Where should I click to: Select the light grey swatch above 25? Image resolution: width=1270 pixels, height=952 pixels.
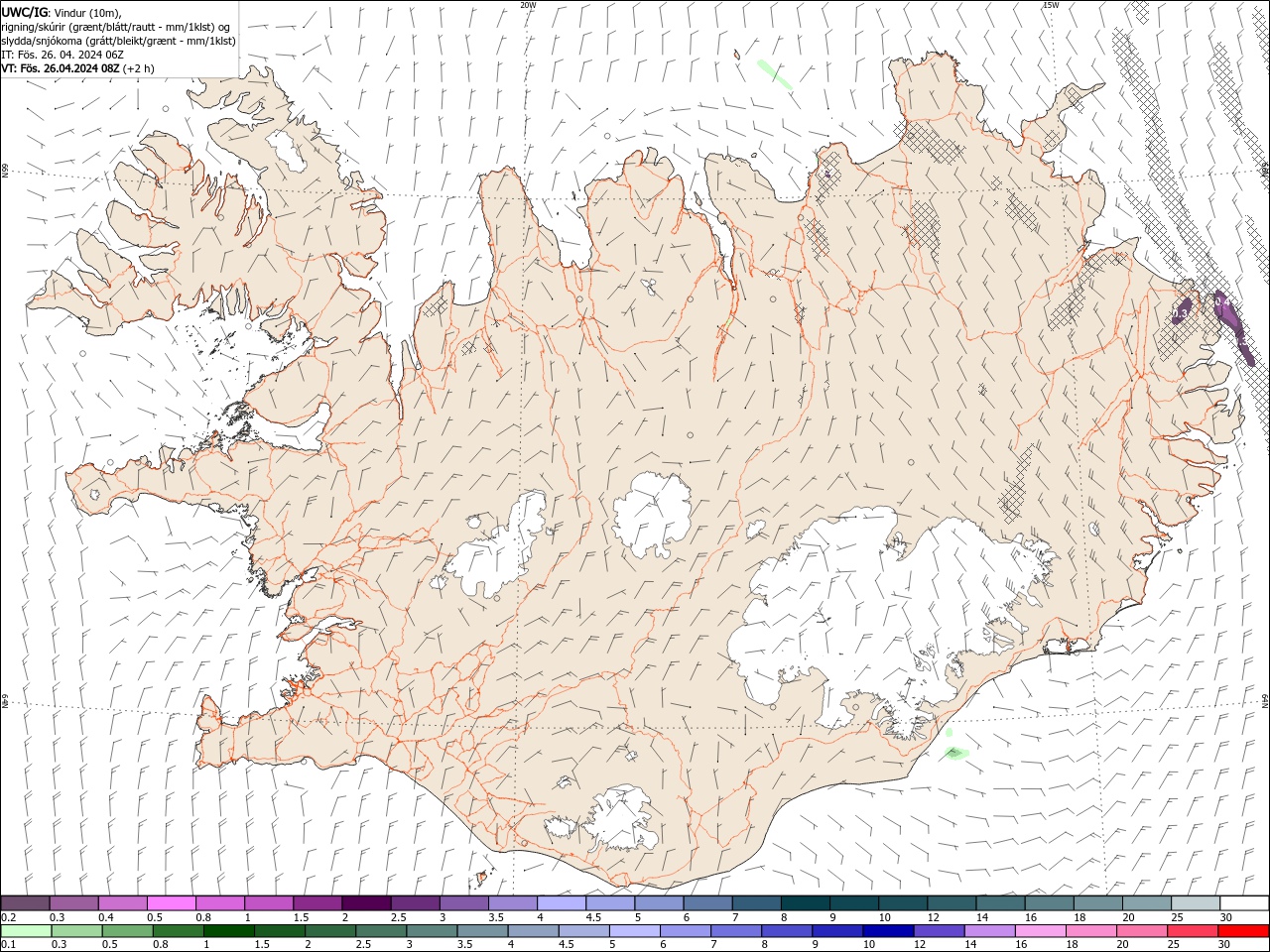tap(1196, 902)
